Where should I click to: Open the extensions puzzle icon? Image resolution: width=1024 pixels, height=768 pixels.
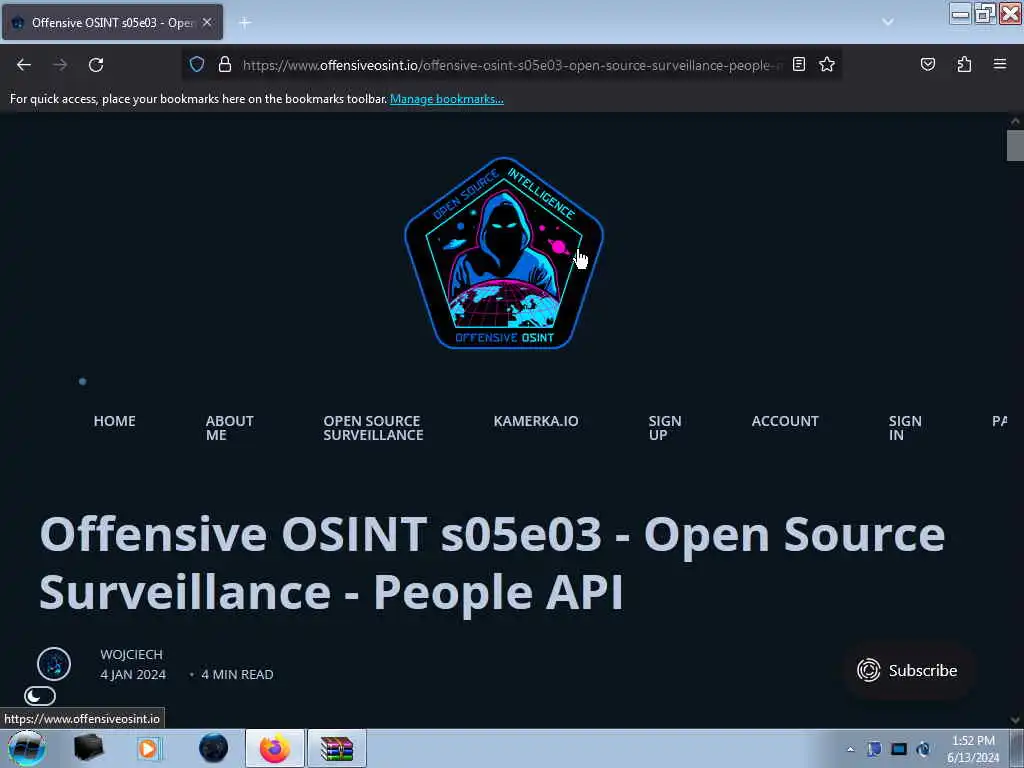pyautogui.click(x=964, y=64)
